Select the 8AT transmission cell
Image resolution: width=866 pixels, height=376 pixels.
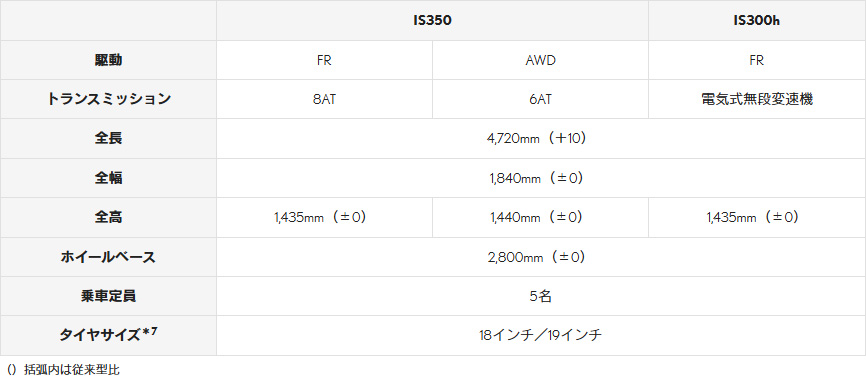point(324,99)
